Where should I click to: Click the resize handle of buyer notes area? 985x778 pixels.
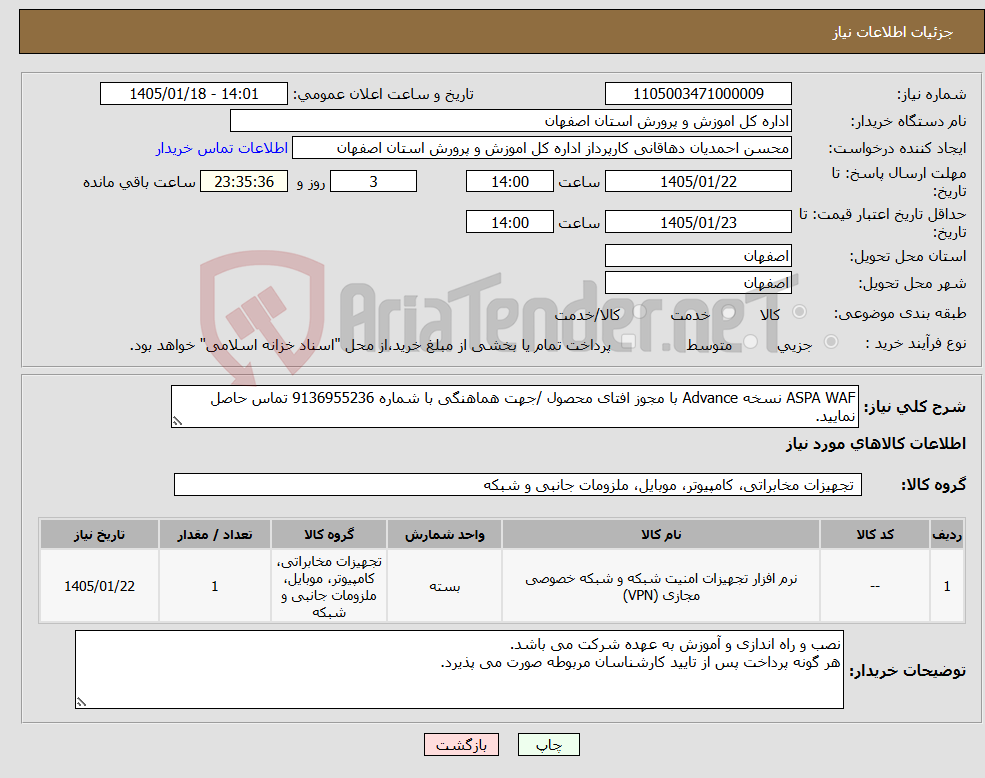(81, 703)
